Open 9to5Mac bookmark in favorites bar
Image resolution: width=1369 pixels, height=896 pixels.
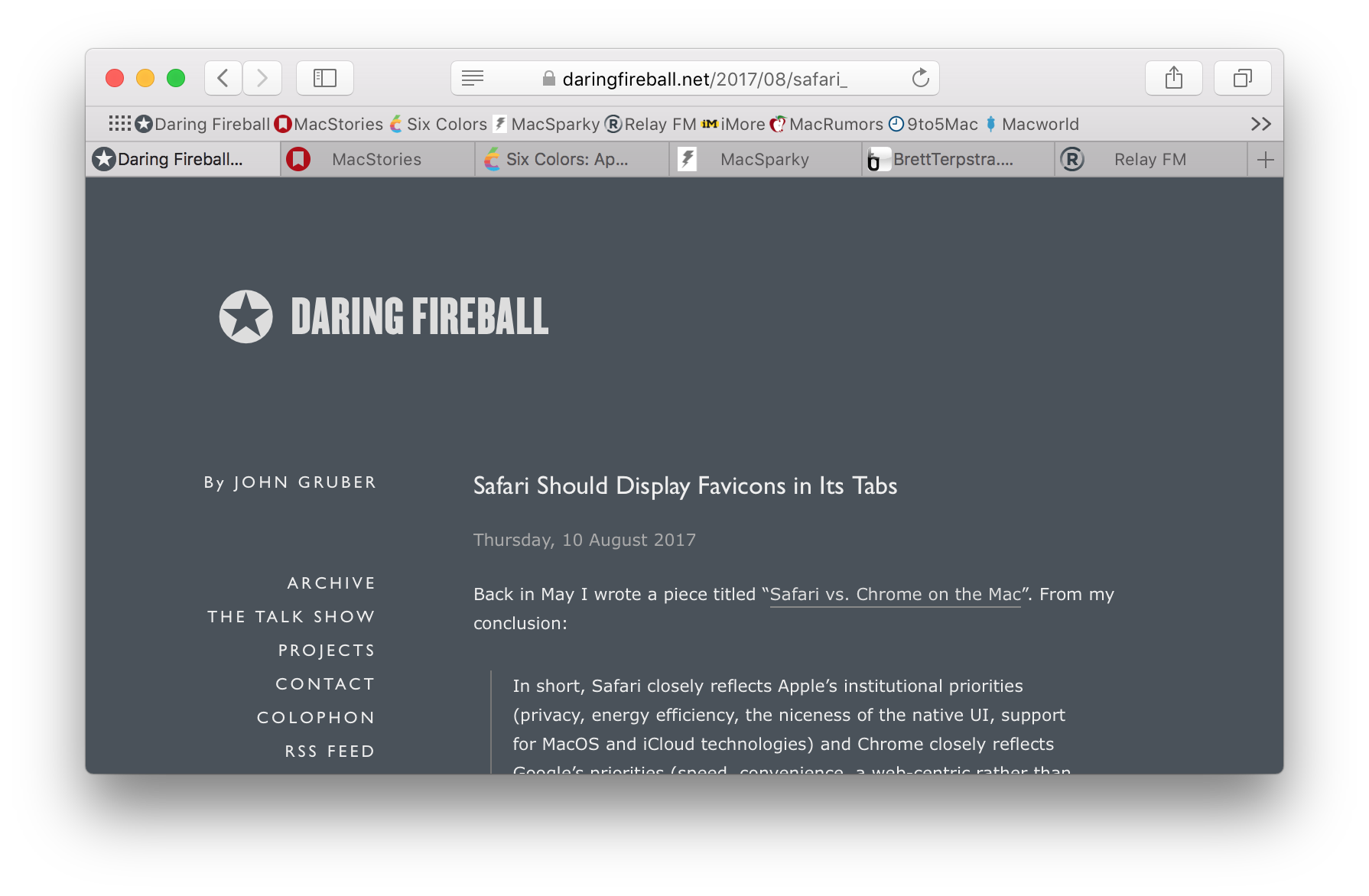tap(933, 124)
